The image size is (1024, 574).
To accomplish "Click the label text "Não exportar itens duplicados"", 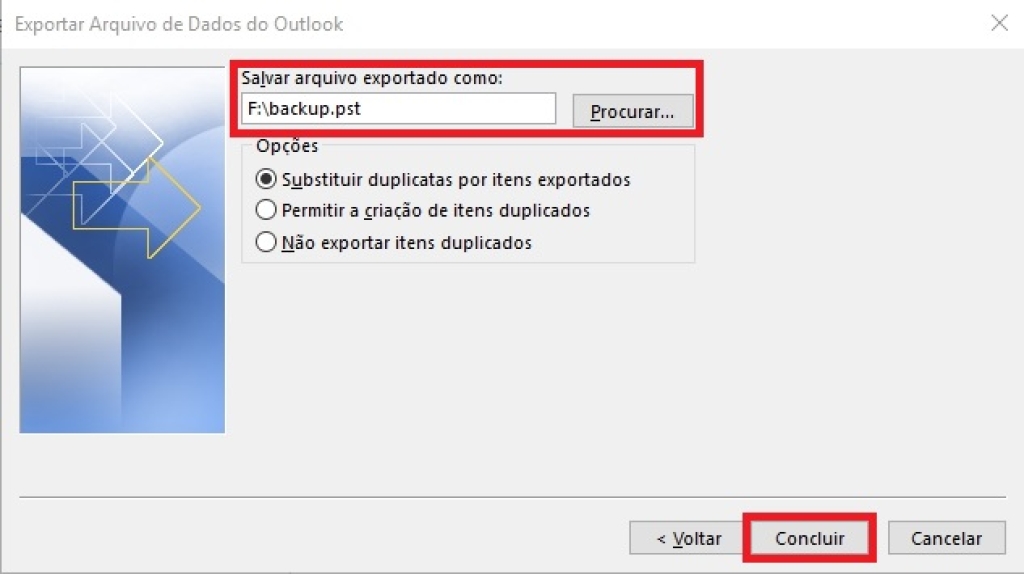I will click(x=406, y=243).
